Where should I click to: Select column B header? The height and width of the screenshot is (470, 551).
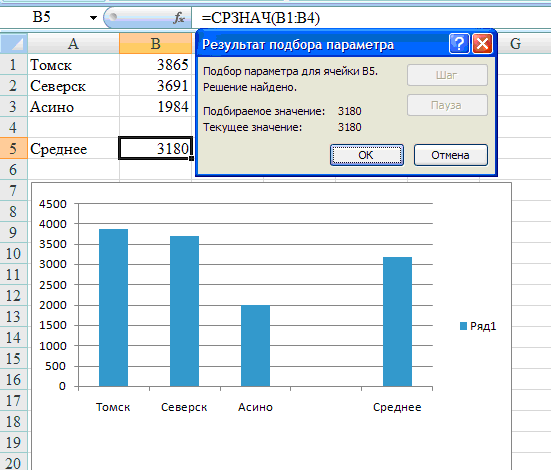coord(155,44)
